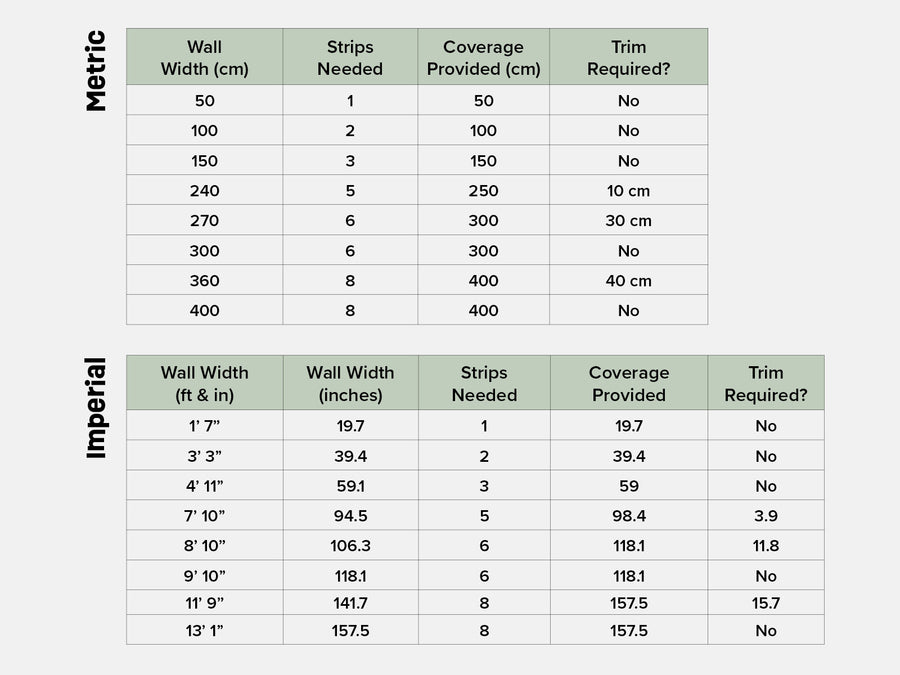Select the 1' 7" wall width cell

point(204,426)
